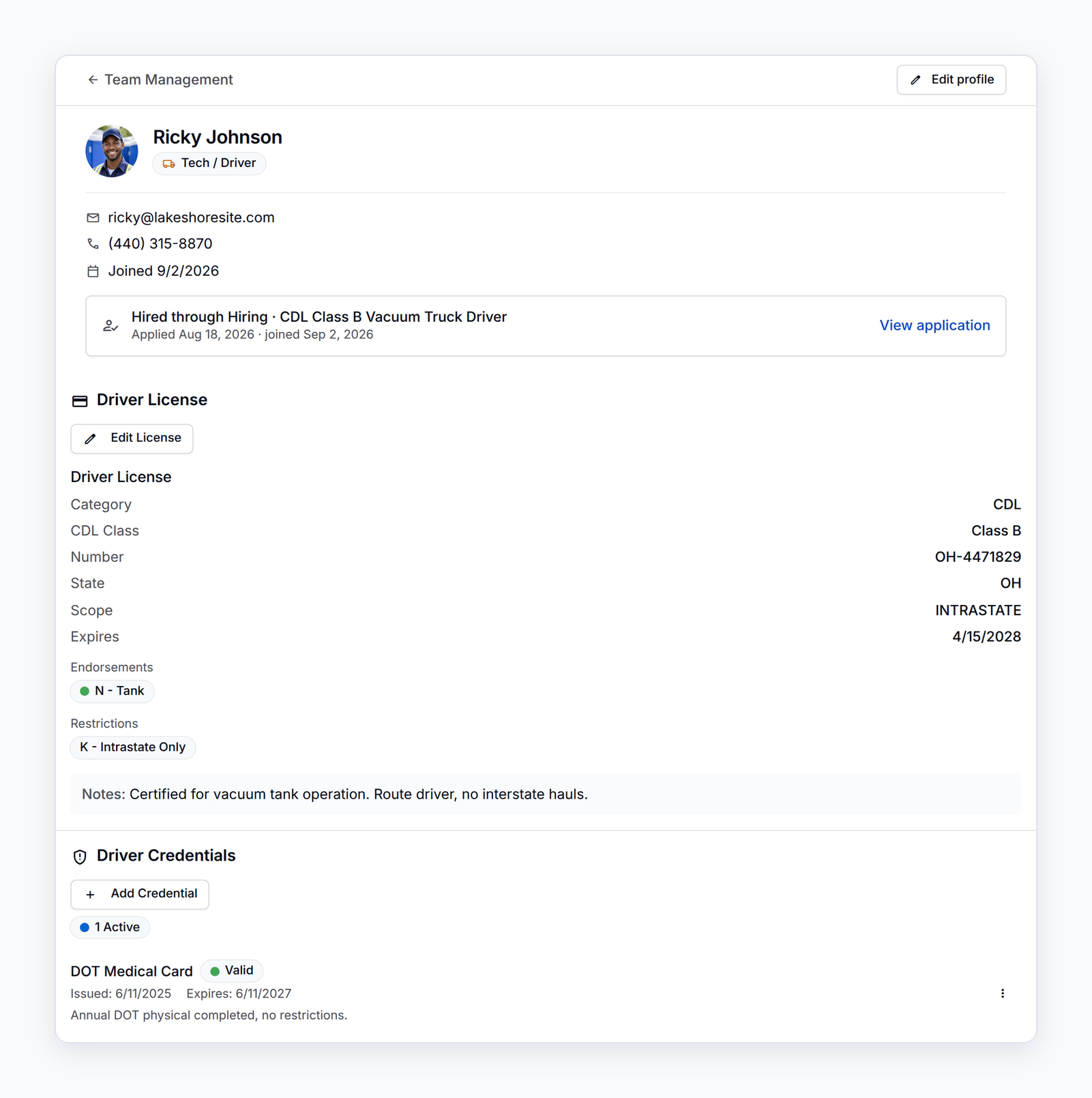This screenshot has height=1098, width=1092.
Task: Click the back arrow icon
Action: click(93, 80)
